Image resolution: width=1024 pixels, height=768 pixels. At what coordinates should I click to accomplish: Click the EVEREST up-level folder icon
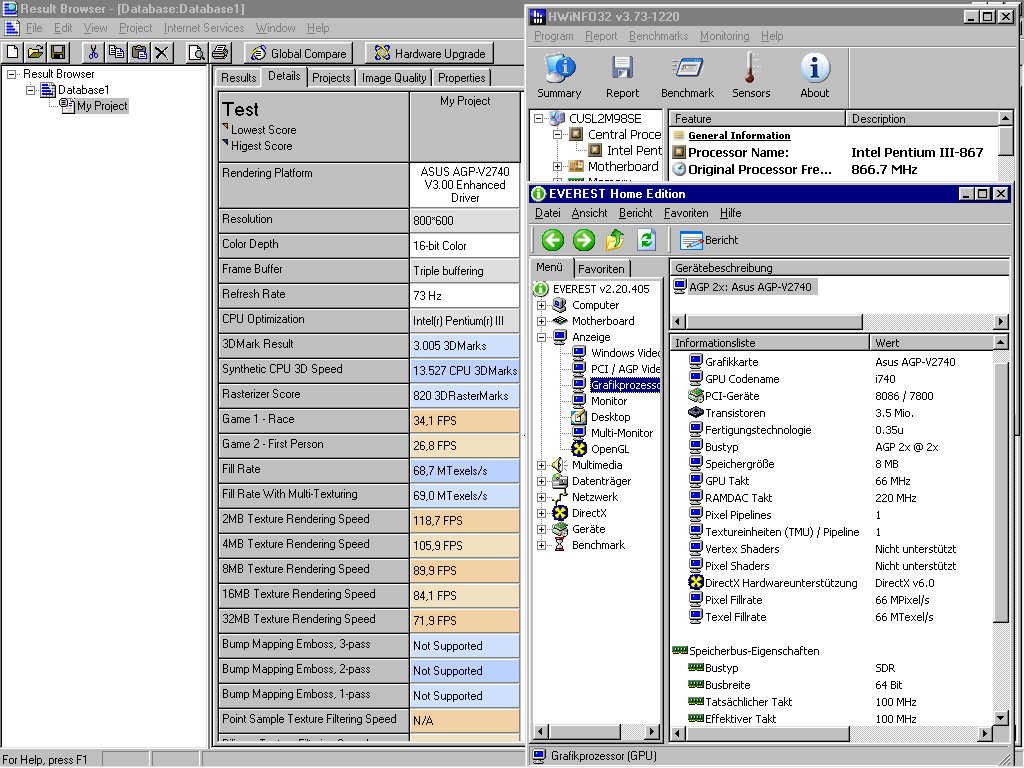(x=615, y=240)
